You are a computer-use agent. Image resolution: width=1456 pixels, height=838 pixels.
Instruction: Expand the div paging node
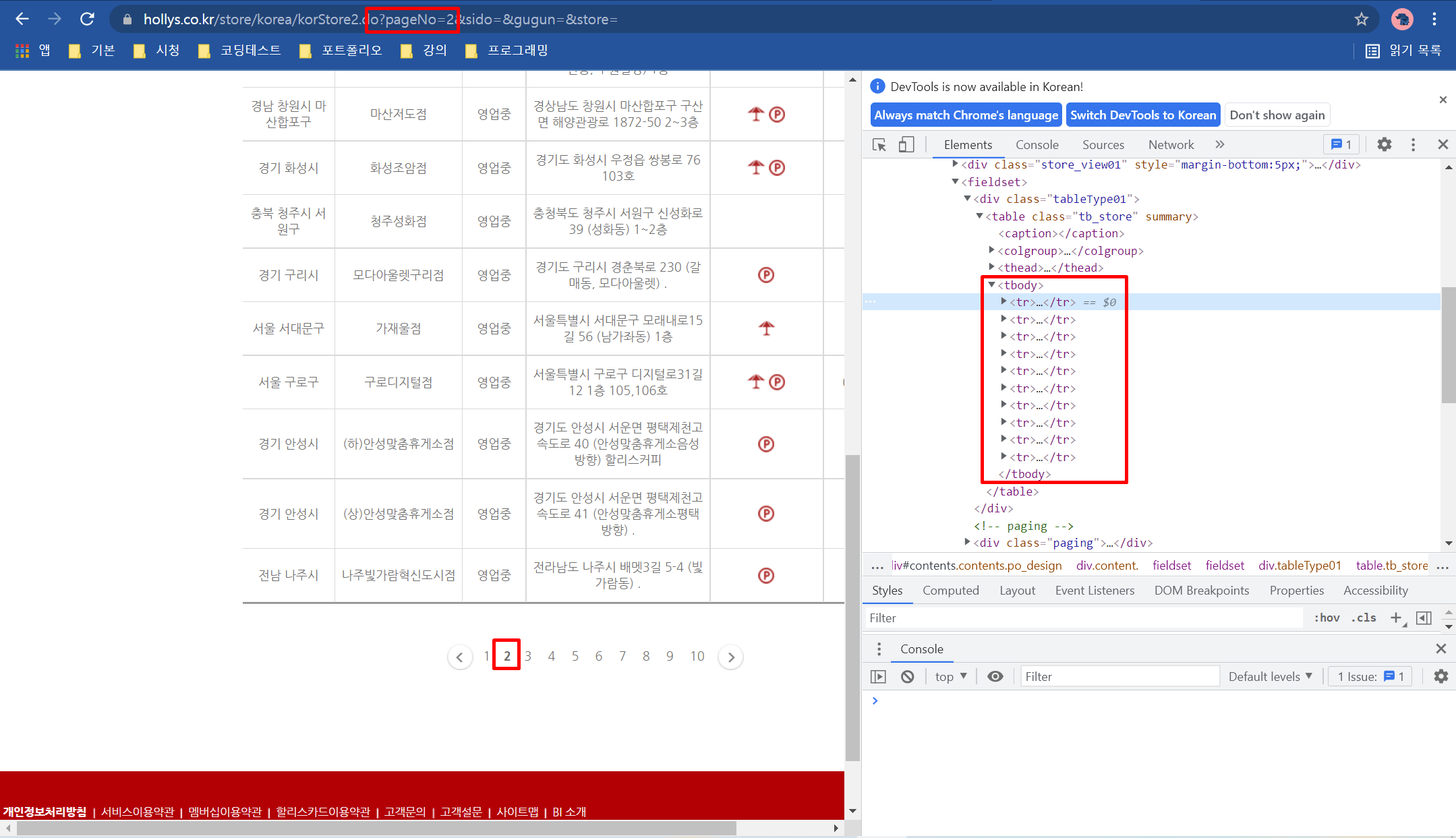pyautogui.click(x=967, y=542)
